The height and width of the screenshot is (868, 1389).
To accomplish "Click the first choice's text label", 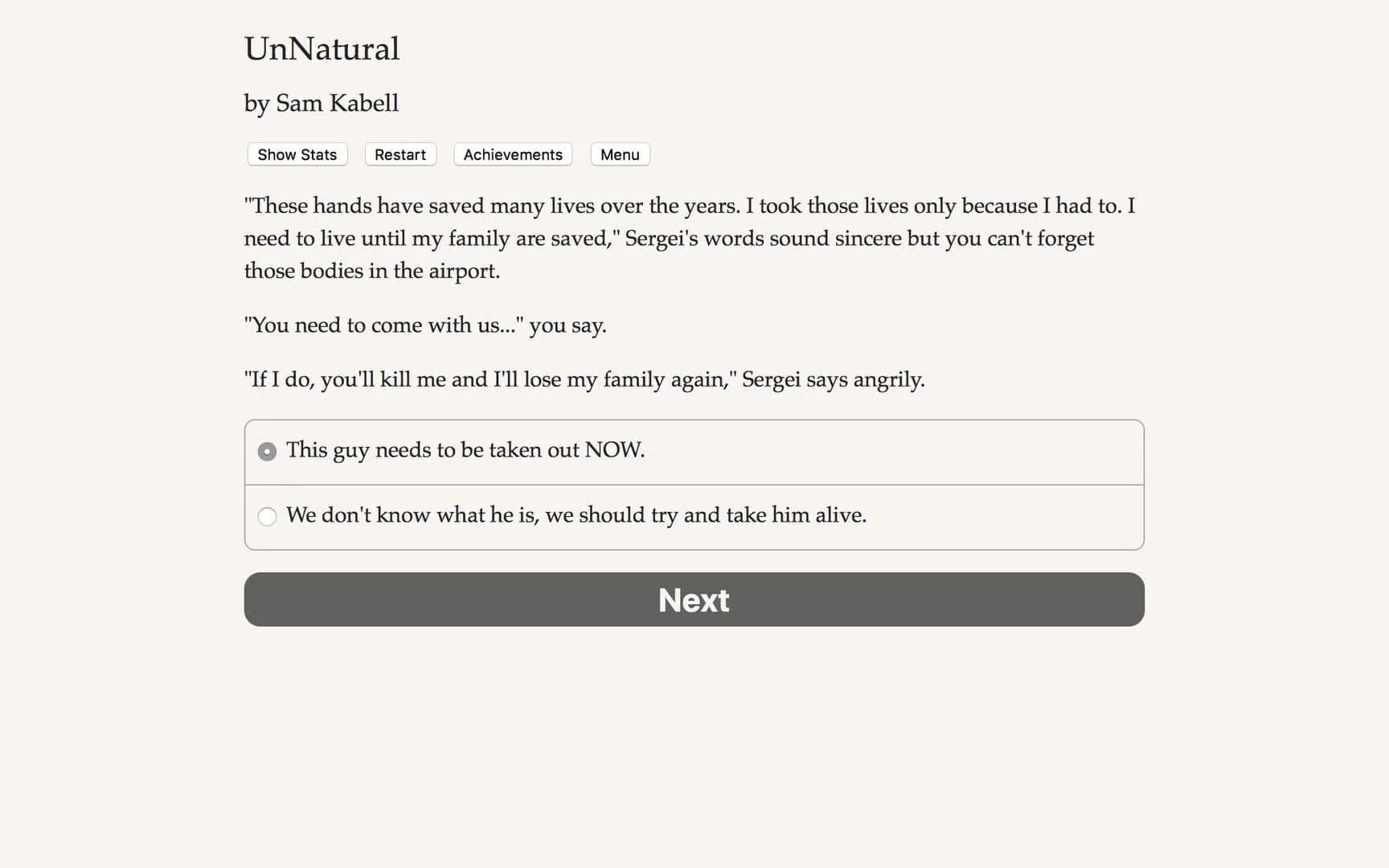I will click(x=466, y=450).
